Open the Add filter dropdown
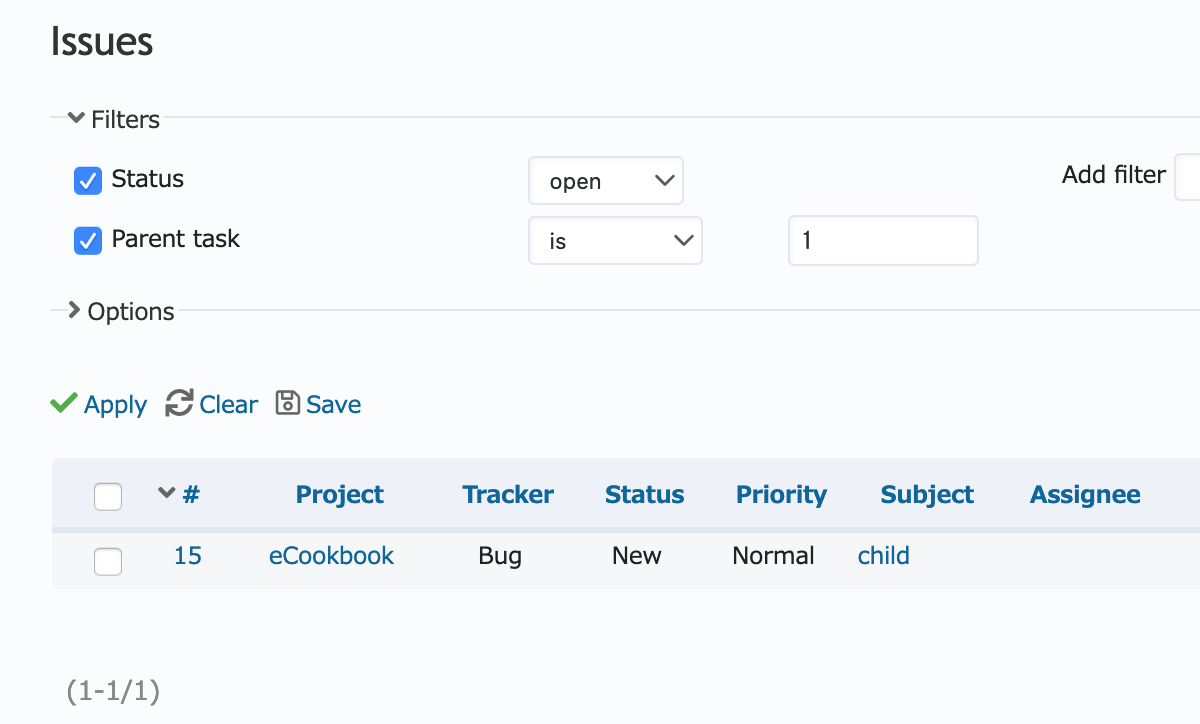The image size is (1200, 724). pos(1187,177)
